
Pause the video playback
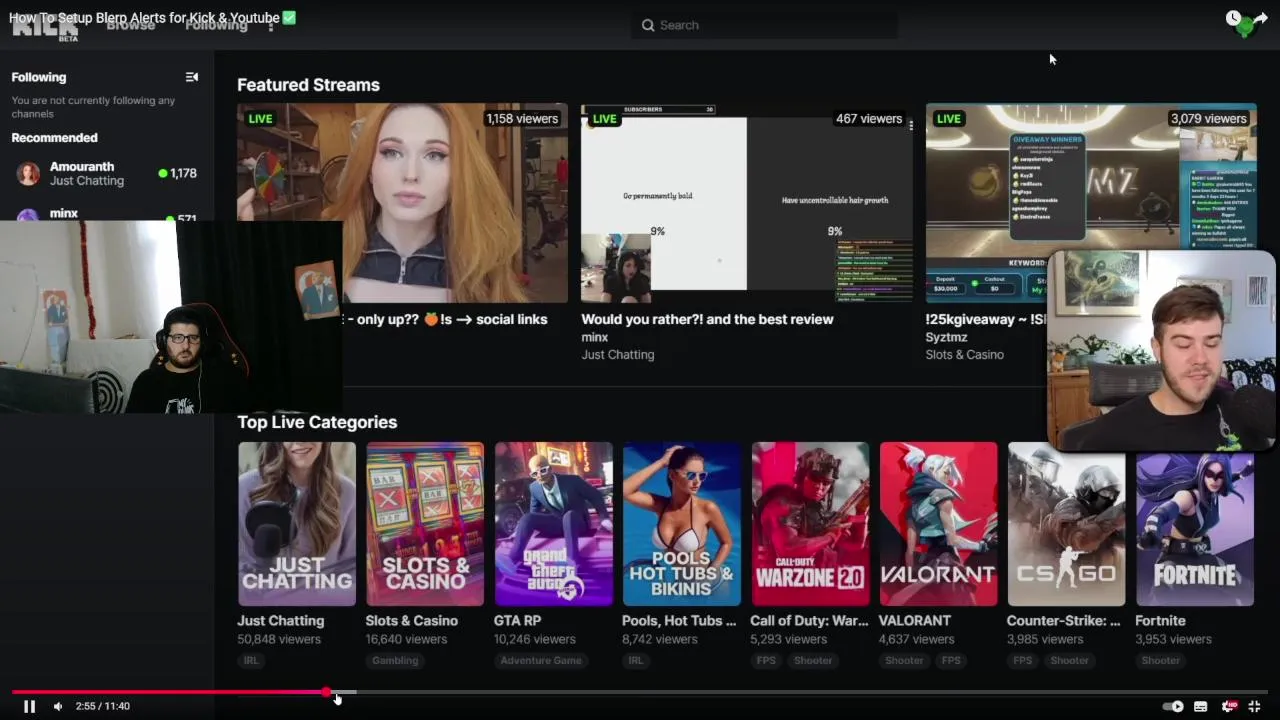(x=29, y=706)
